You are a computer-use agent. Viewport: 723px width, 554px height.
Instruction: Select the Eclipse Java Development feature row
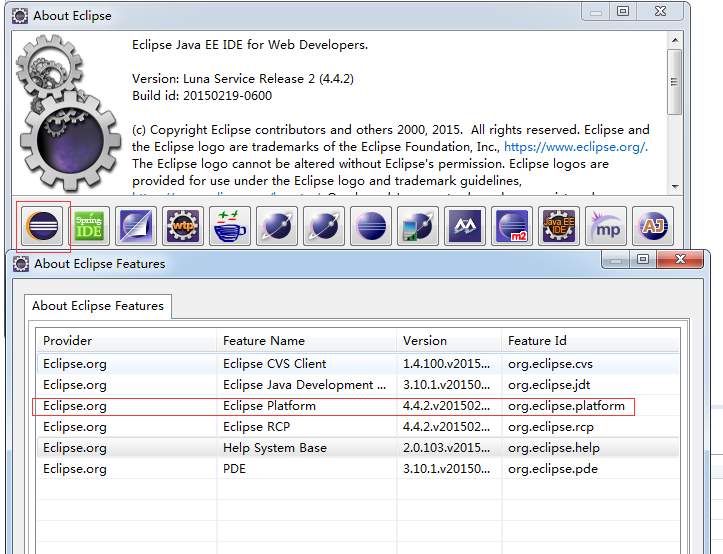358,385
